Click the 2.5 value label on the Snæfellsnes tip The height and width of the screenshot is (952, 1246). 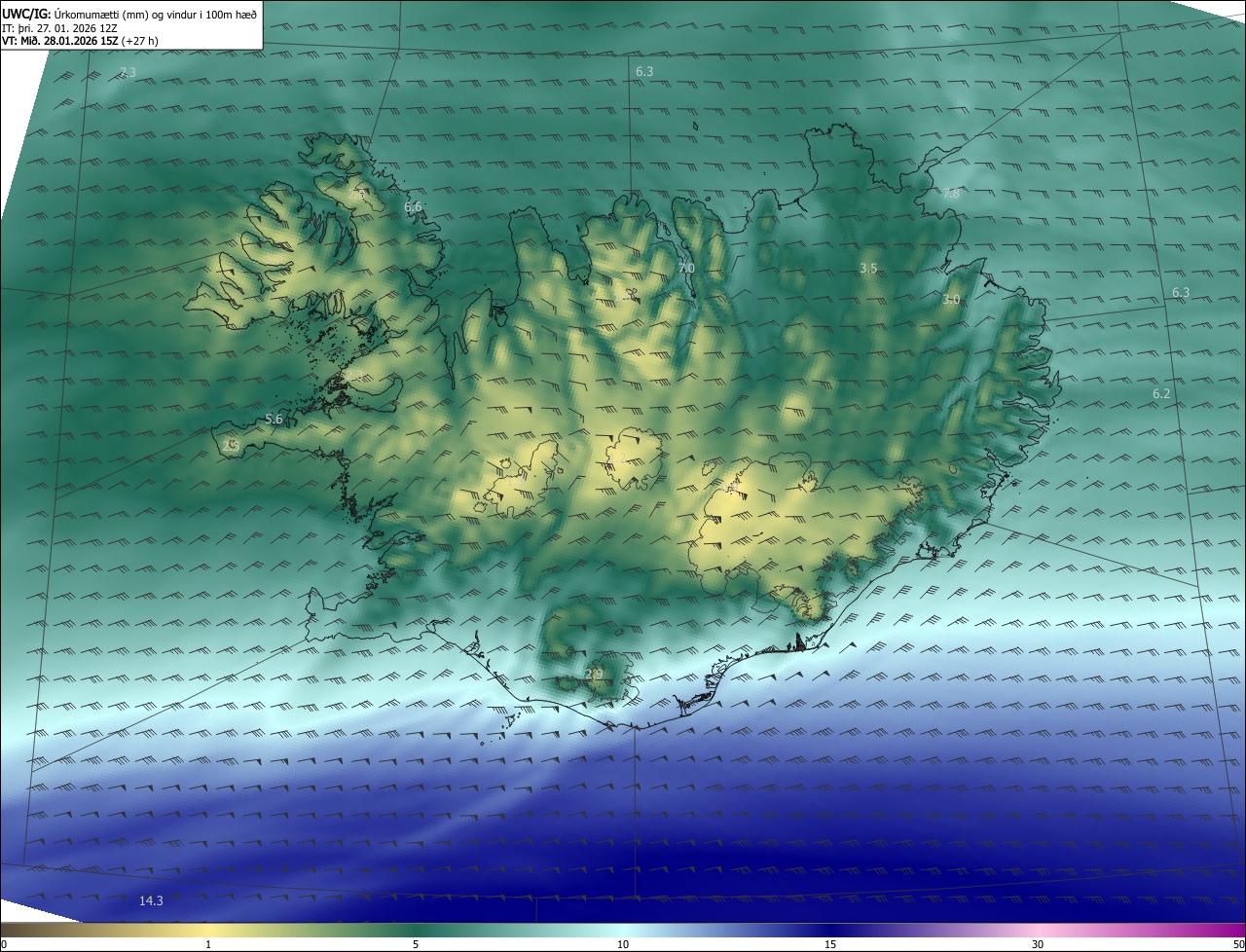click(231, 445)
